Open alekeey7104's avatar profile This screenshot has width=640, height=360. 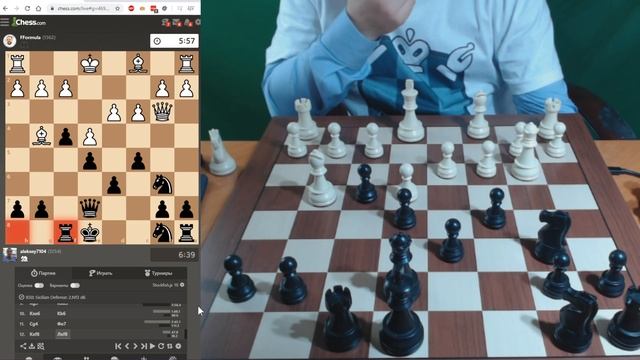(9, 255)
